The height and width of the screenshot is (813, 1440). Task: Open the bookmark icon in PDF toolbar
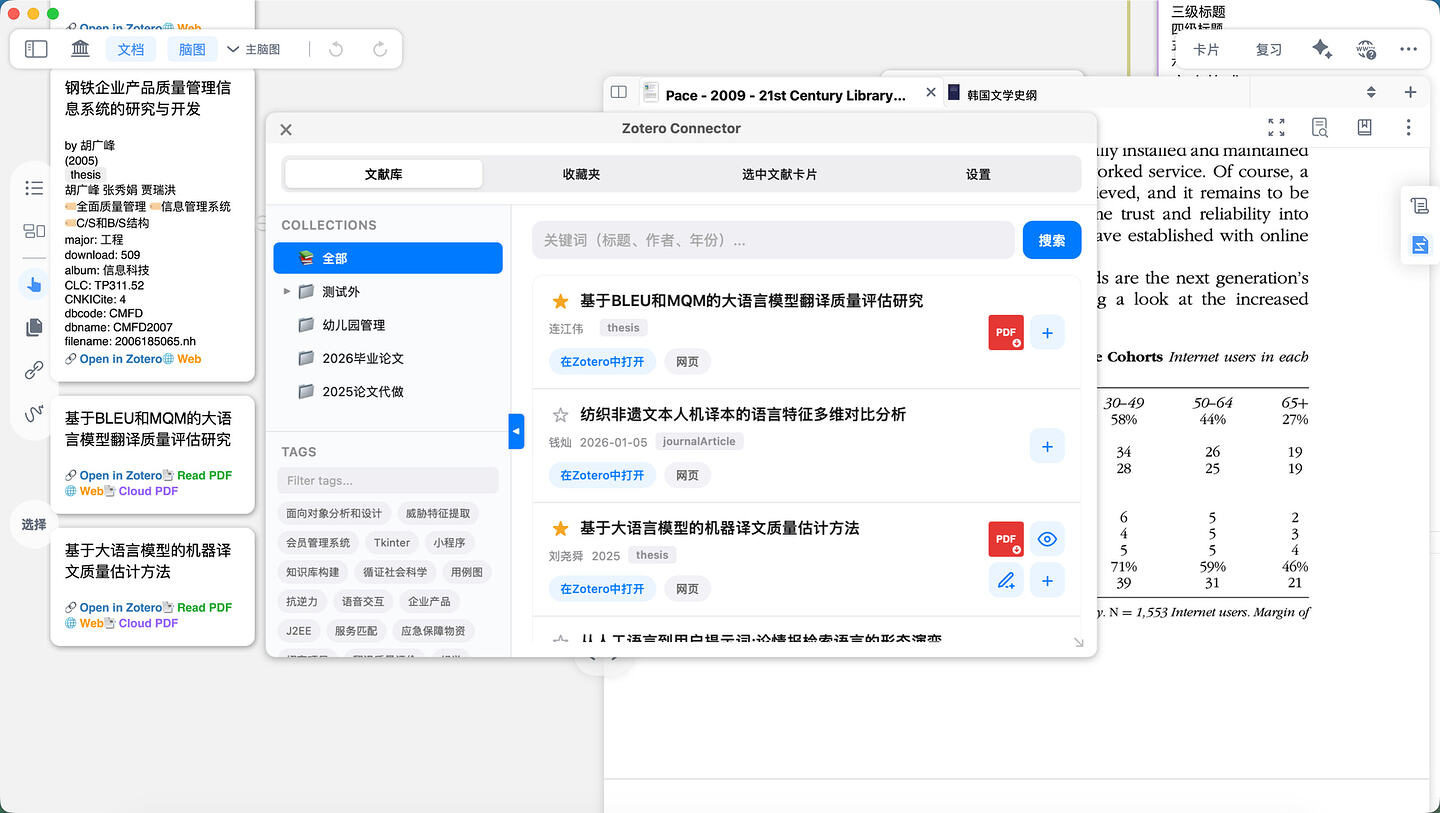click(1364, 127)
